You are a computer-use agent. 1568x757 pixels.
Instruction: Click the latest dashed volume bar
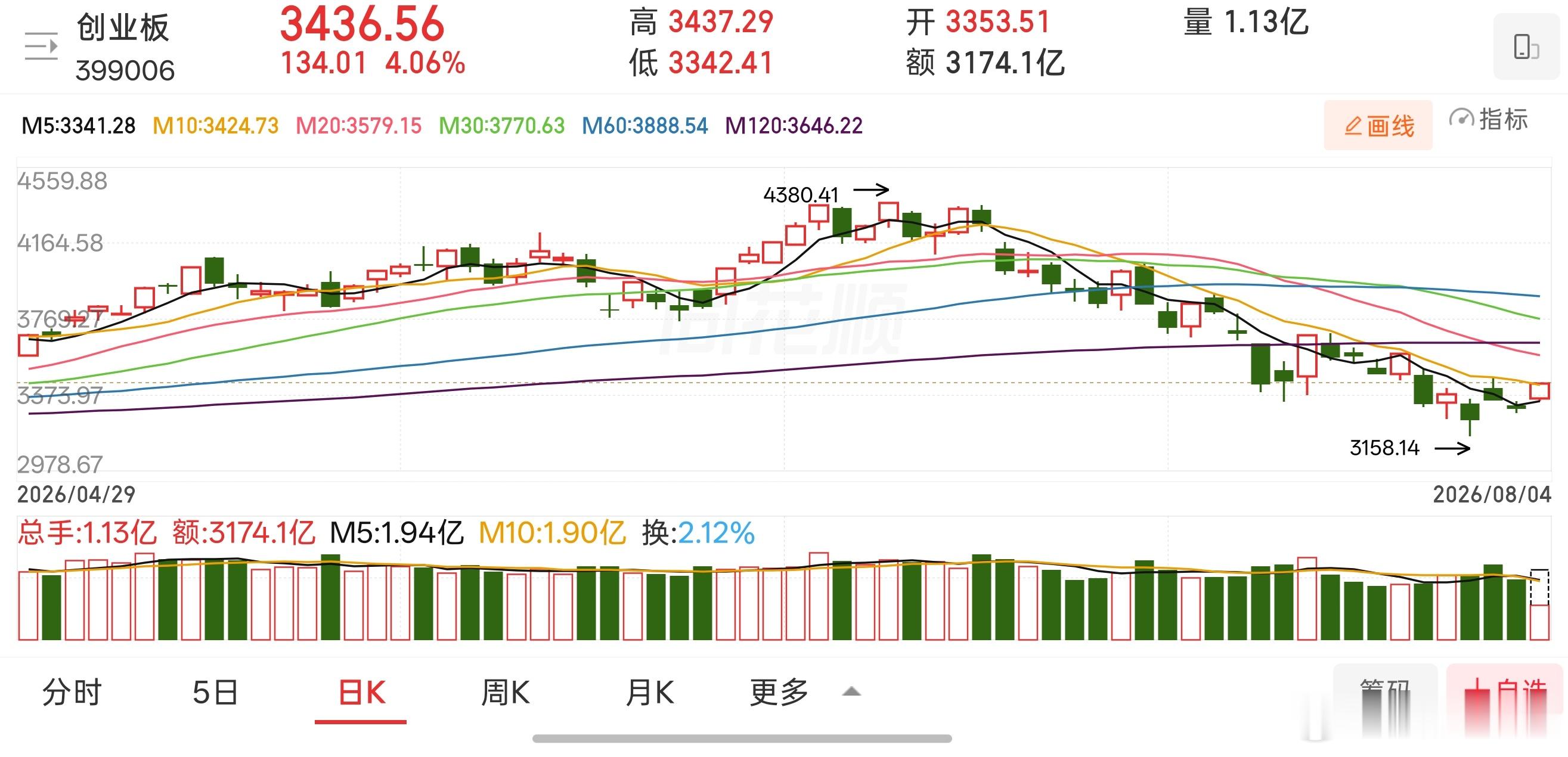click(1539, 604)
